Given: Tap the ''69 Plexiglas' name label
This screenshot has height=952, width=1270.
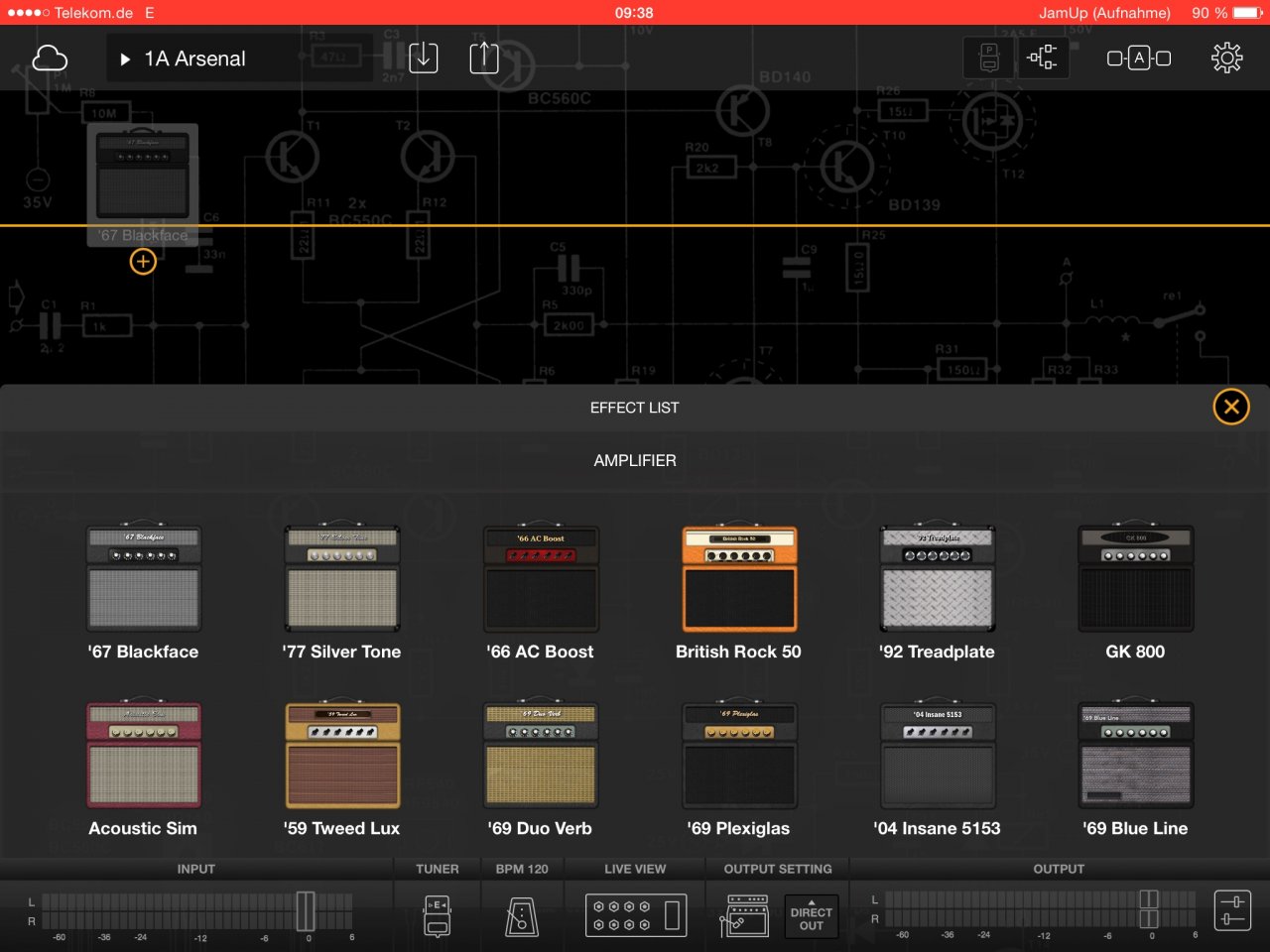Looking at the screenshot, I should point(738,828).
